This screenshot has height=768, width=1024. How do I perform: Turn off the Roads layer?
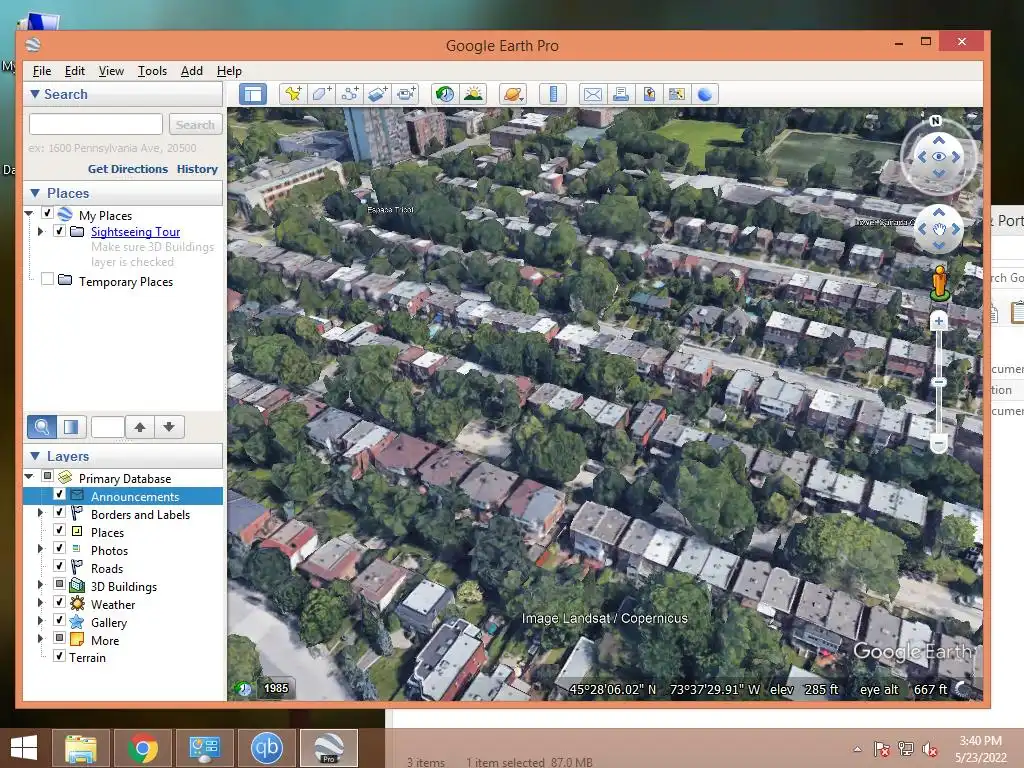coord(59,566)
